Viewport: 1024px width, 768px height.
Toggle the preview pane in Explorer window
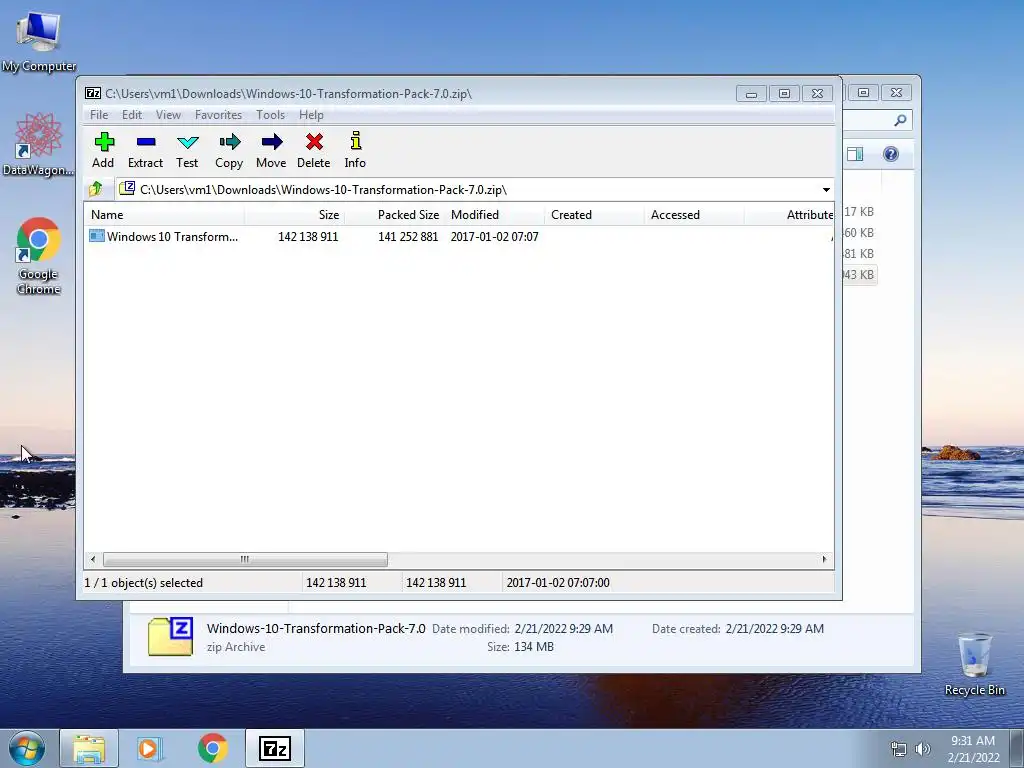(855, 154)
